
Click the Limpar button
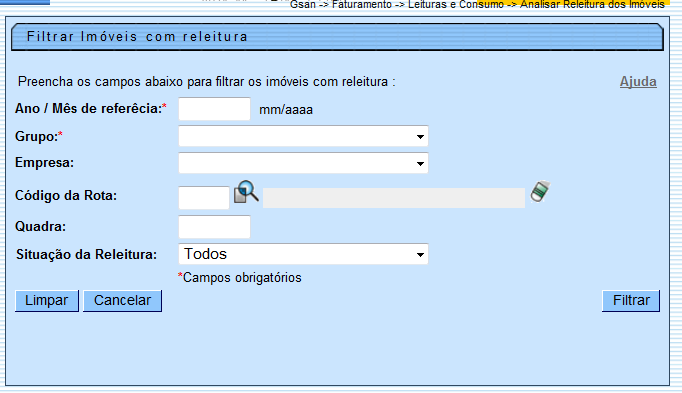(x=47, y=300)
